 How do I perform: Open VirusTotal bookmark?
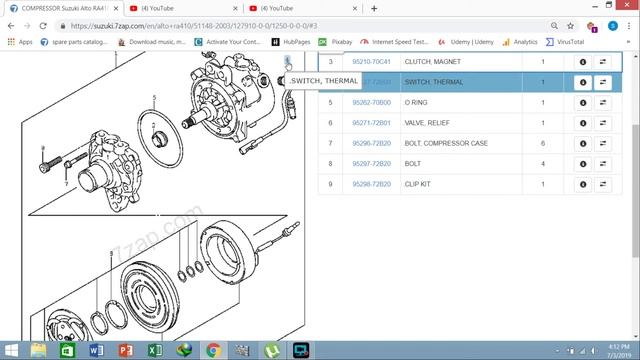(565, 42)
